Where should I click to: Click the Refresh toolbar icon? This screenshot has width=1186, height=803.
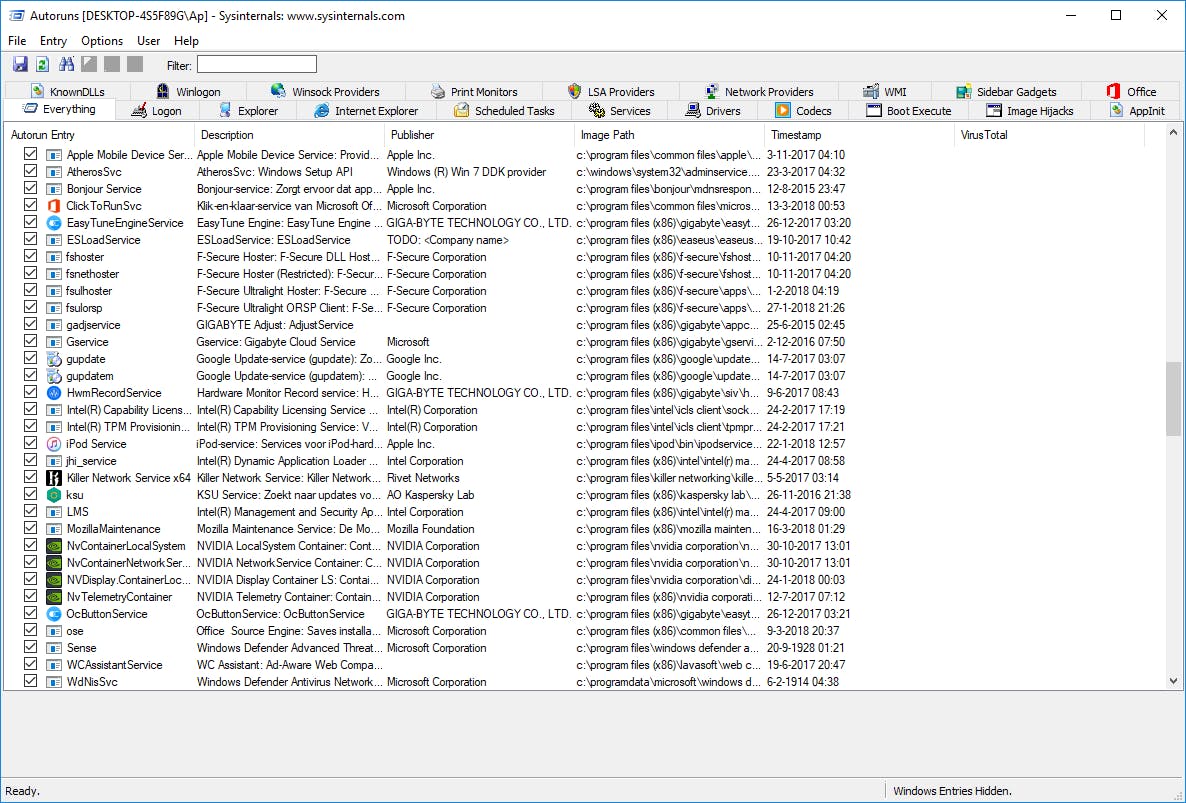point(41,63)
